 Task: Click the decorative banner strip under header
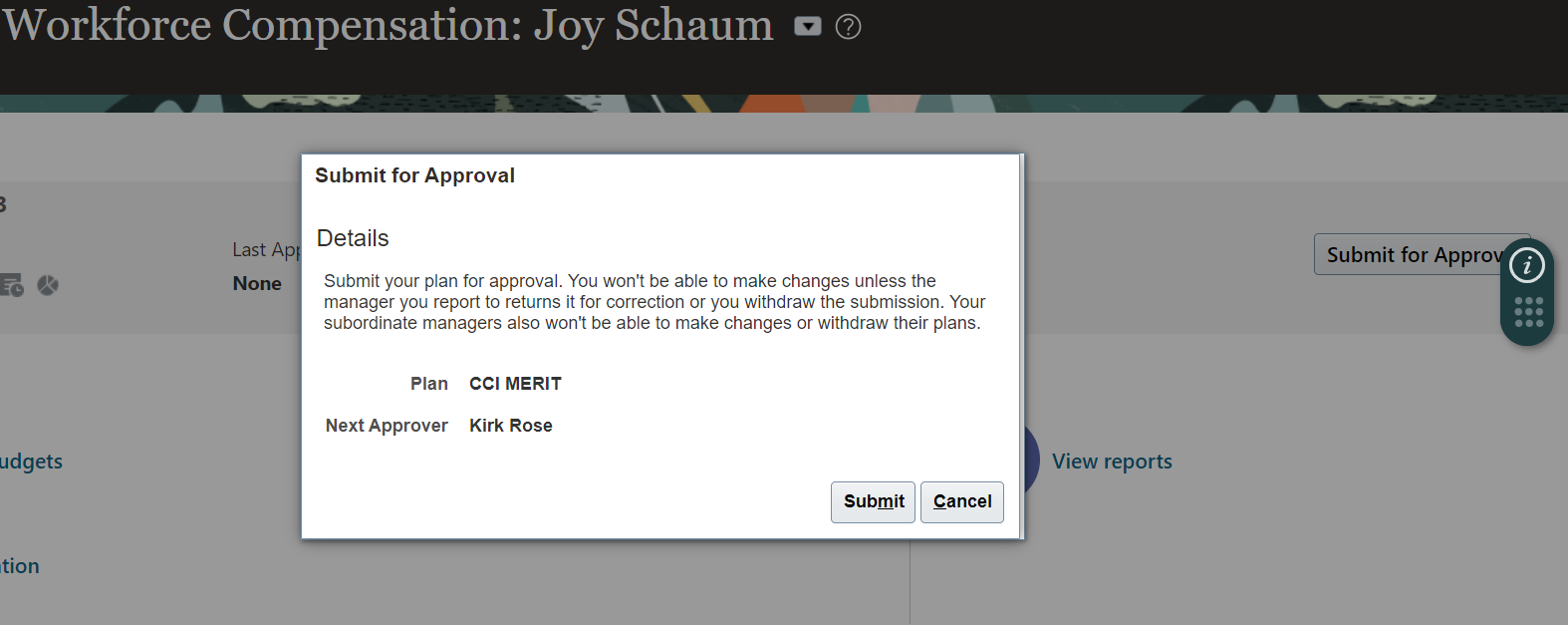[784, 104]
